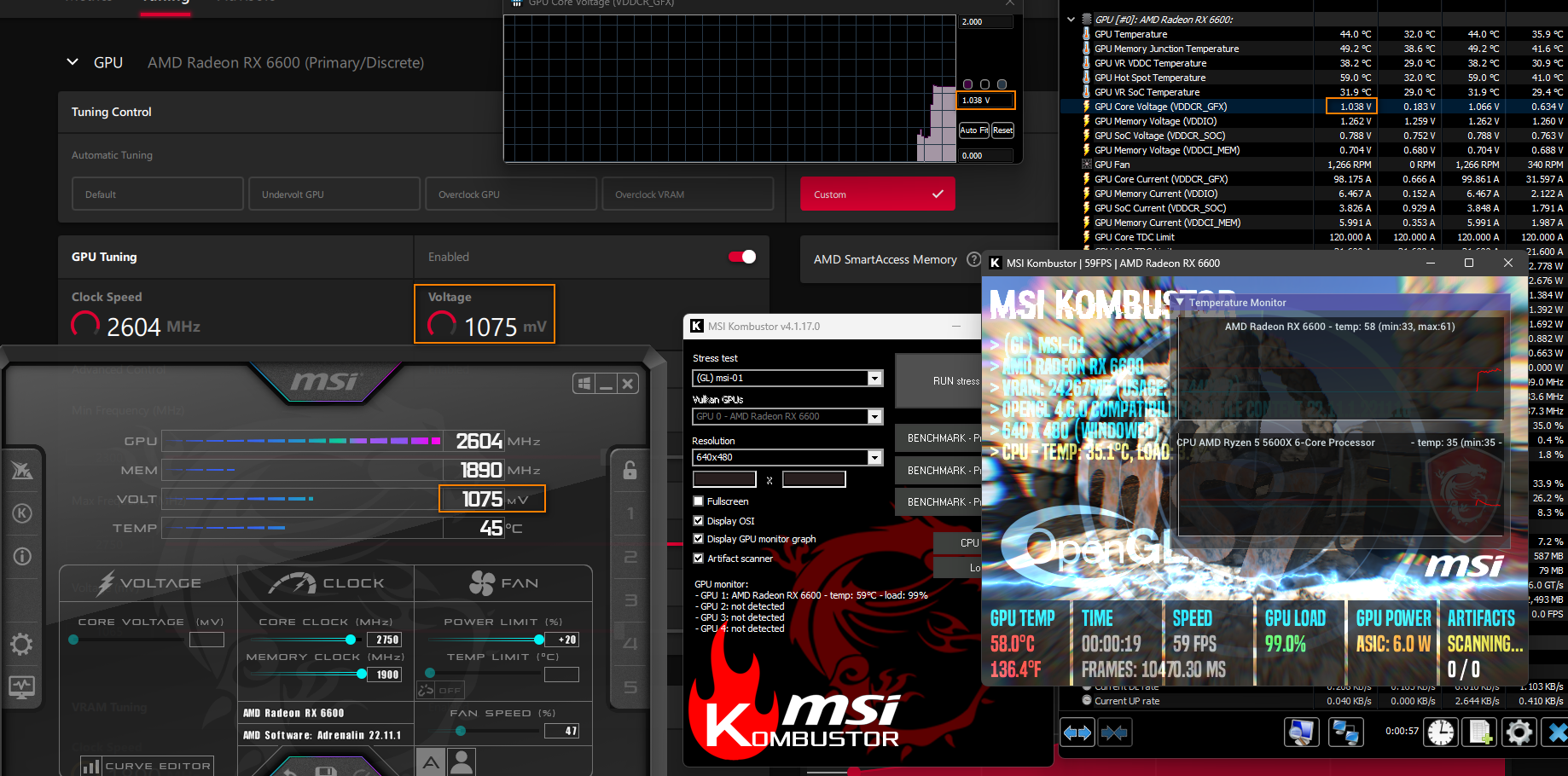Enable the Fullscreen checkbox in Kombustor
1568x776 pixels.
pos(699,501)
